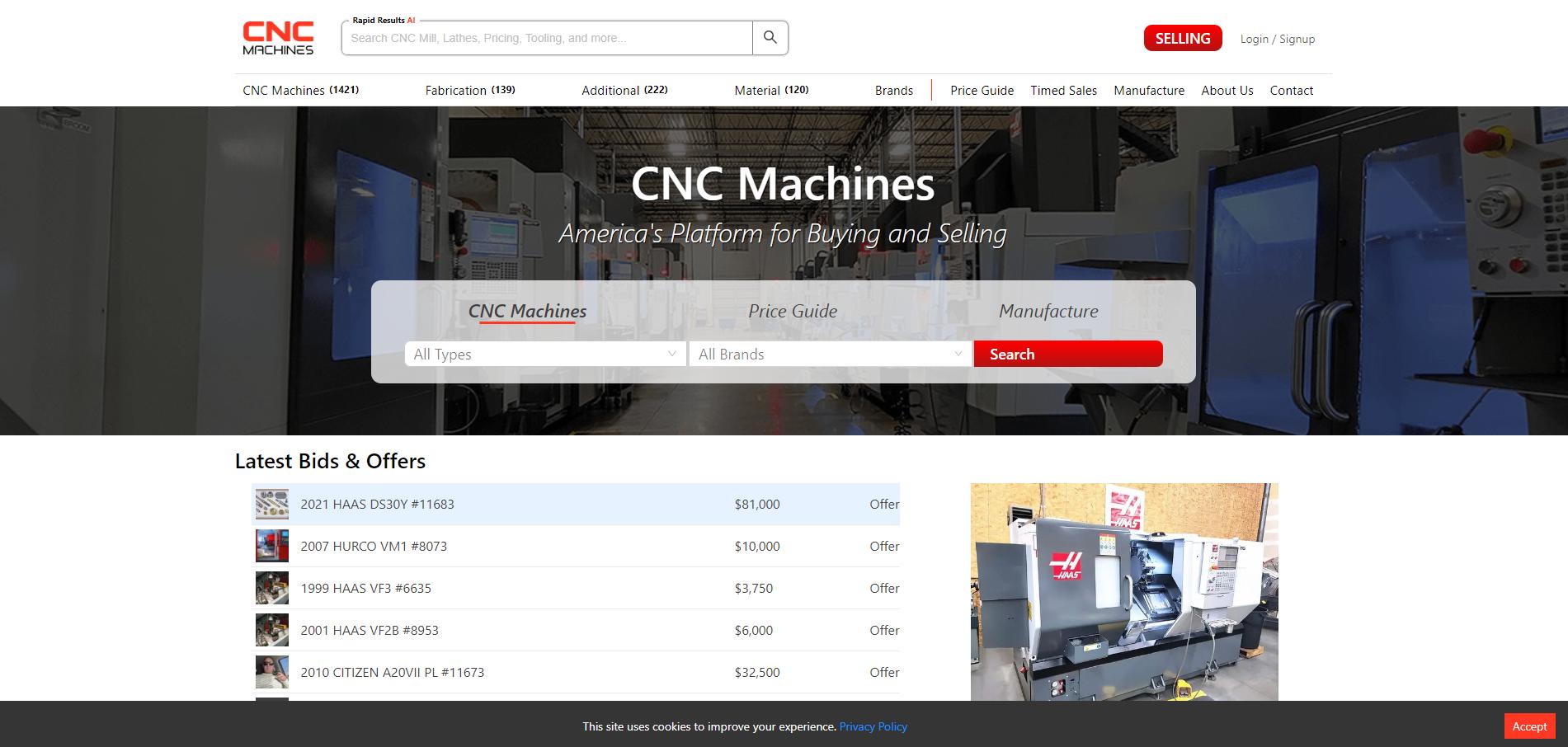Open the Login / Signup link

point(1277,39)
